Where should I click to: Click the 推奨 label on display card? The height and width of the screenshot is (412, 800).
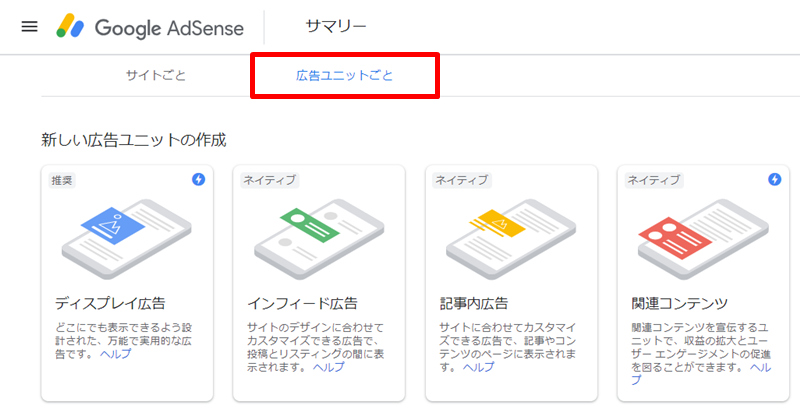click(62, 181)
